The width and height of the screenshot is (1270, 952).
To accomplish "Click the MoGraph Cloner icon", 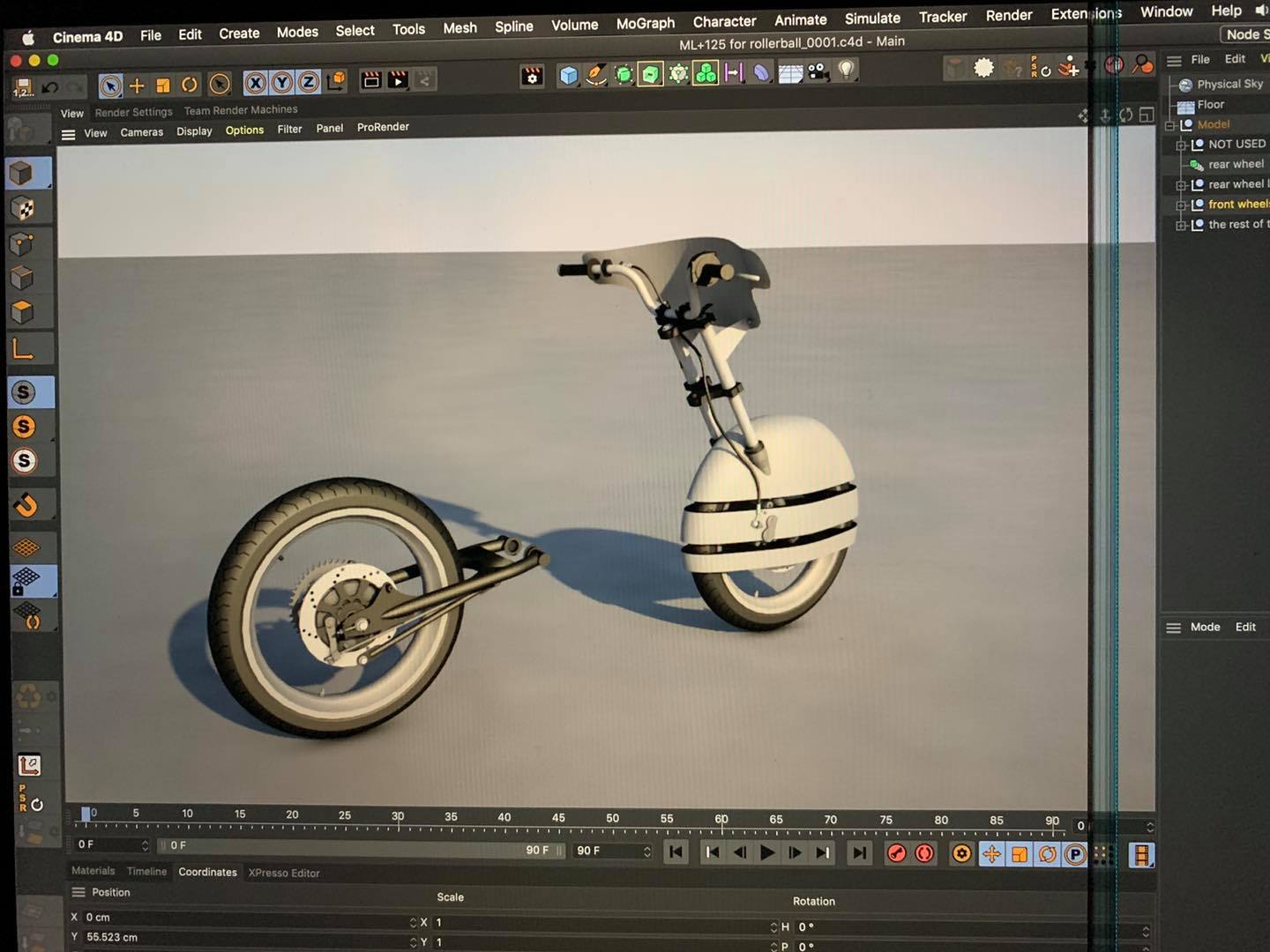I will tap(706, 73).
